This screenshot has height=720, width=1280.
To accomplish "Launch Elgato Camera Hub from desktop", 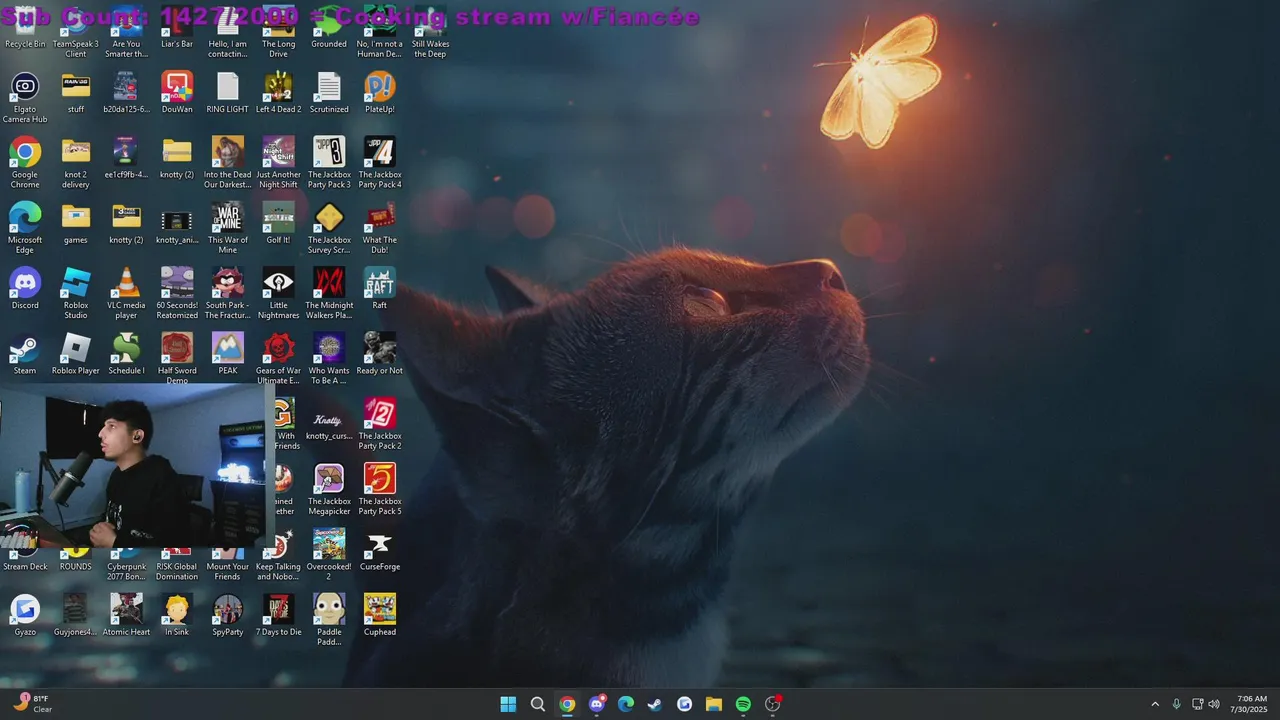I will (25, 98).
